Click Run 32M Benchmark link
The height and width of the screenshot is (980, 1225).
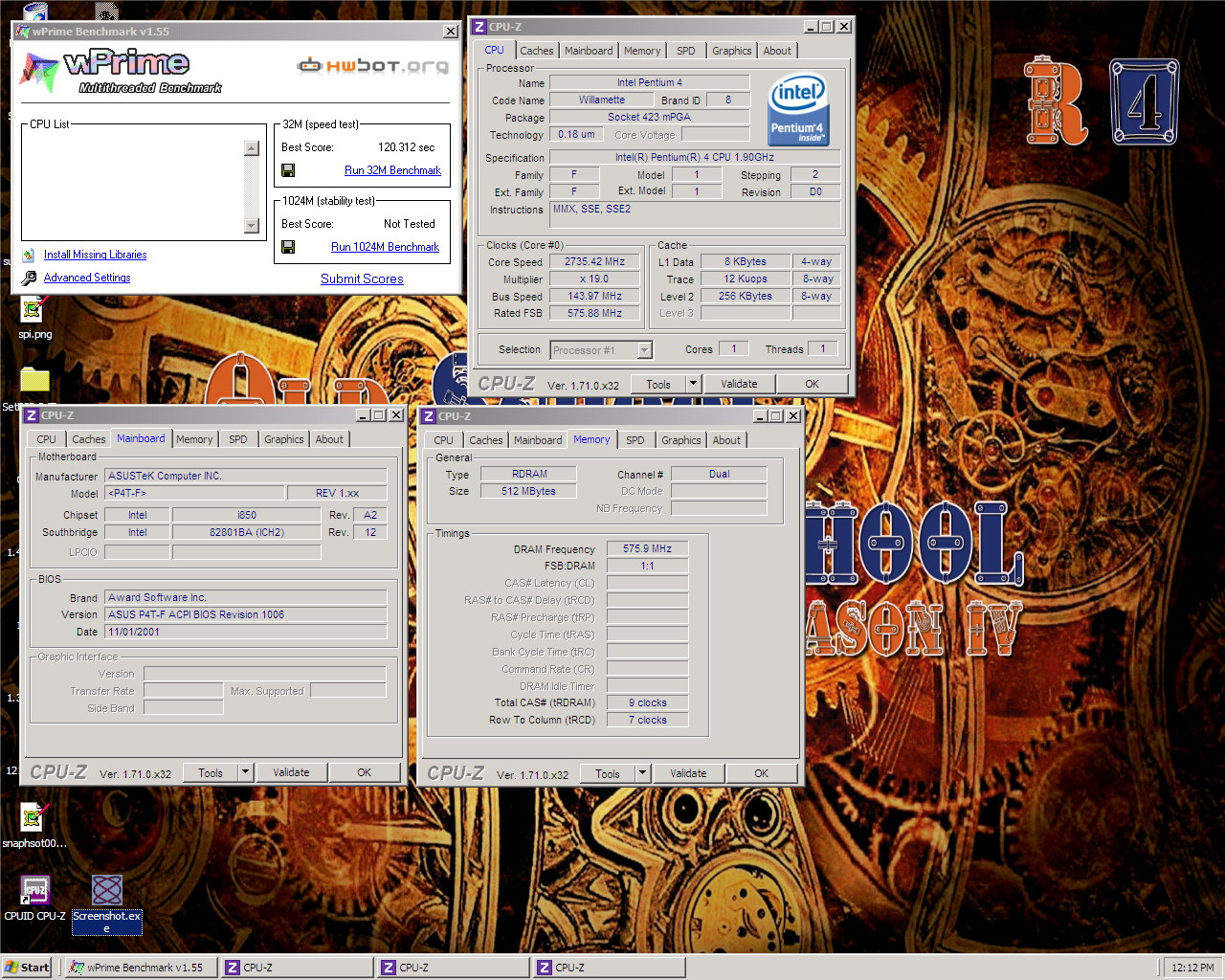pyautogui.click(x=392, y=170)
